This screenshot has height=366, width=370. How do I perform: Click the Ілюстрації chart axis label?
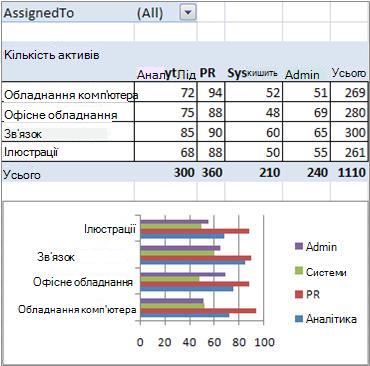pyautogui.click(x=110, y=229)
